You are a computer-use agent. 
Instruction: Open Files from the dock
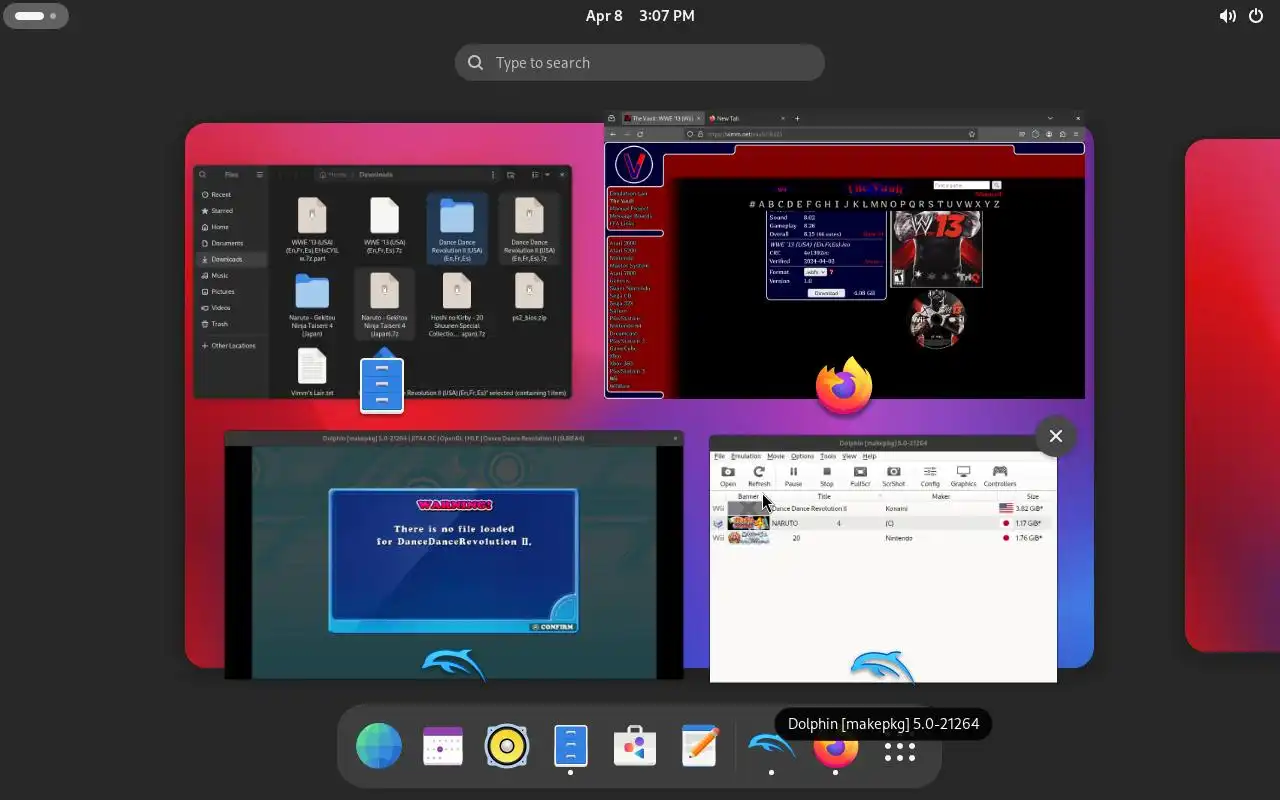click(571, 746)
